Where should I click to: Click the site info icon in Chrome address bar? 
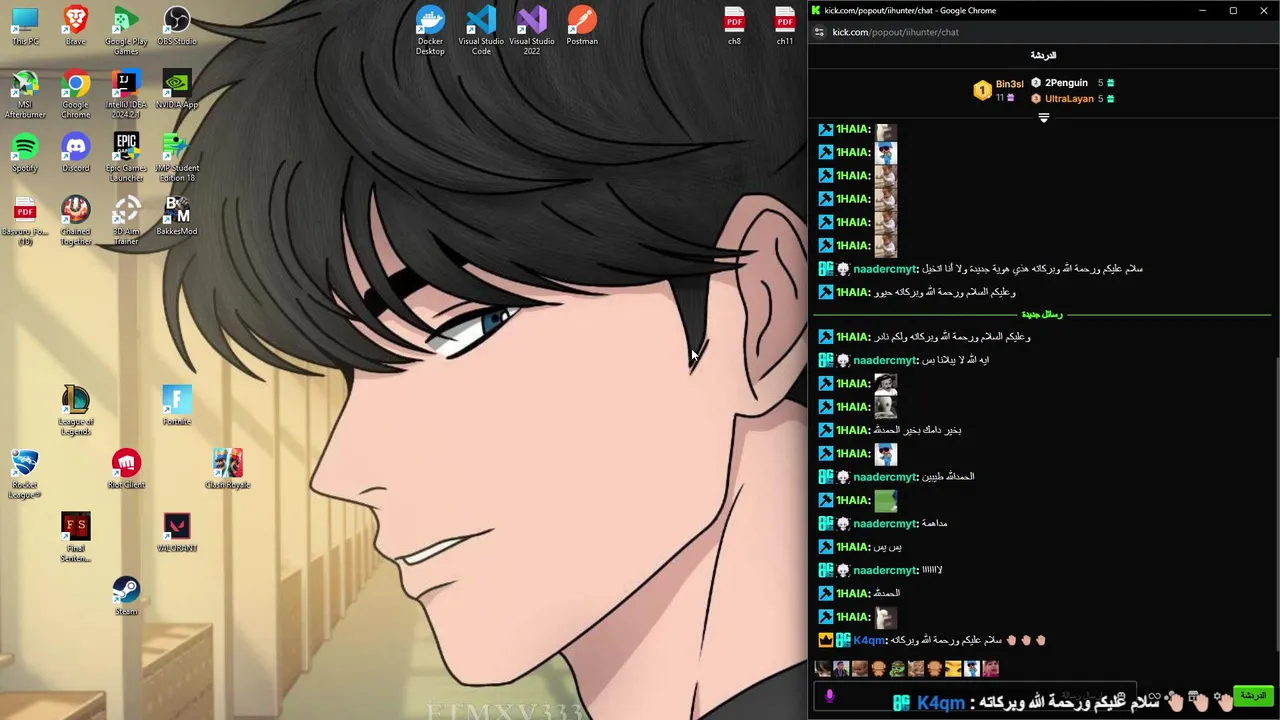[819, 32]
